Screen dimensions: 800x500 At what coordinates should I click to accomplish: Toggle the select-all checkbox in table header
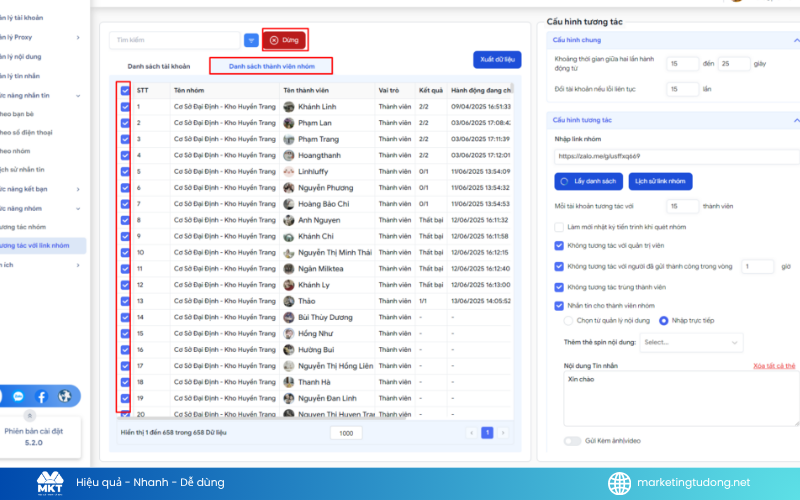[x=125, y=90]
